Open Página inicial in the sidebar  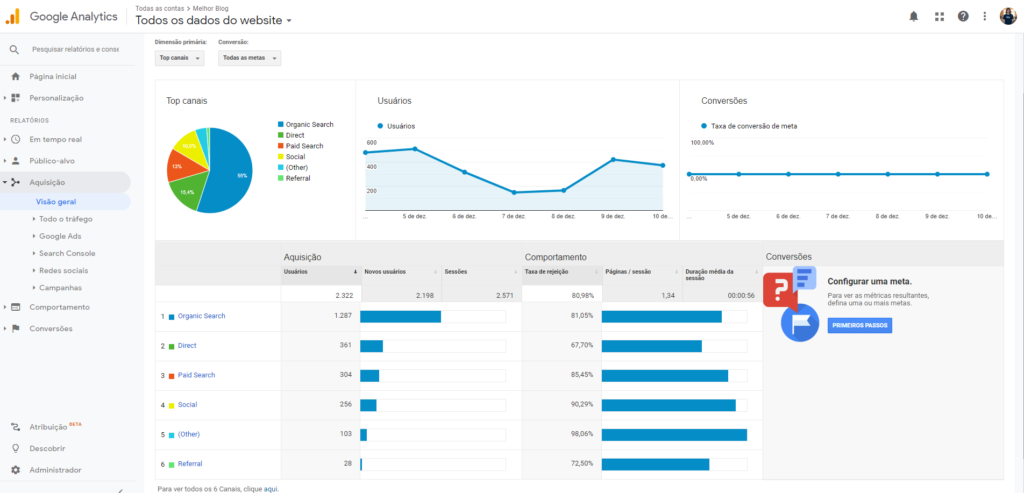click(x=53, y=76)
